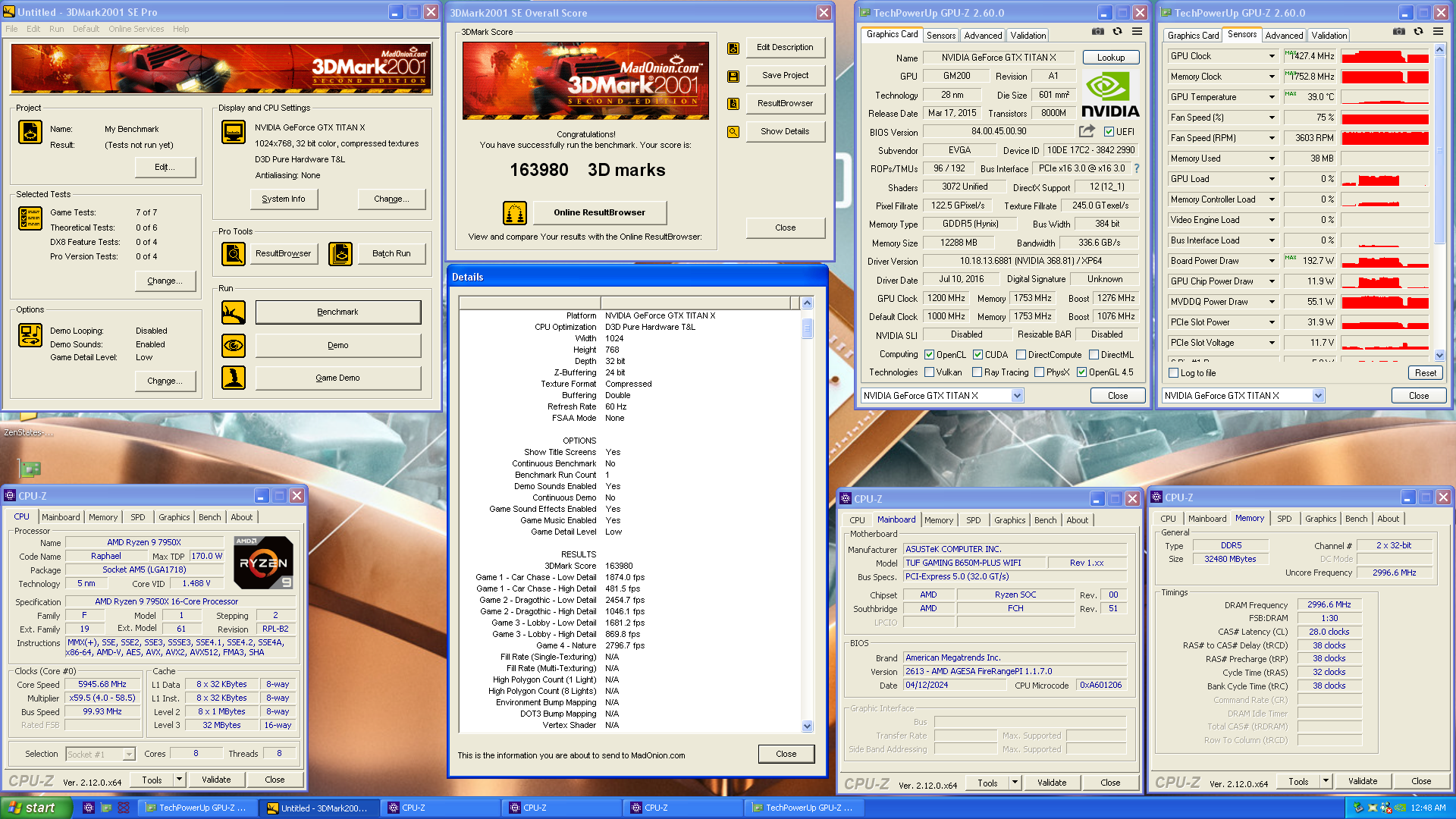The height and width of the screenshot is (819, 1456).
Task: Click the Project icon in 3DMark2001
Action: coord(30,132)
